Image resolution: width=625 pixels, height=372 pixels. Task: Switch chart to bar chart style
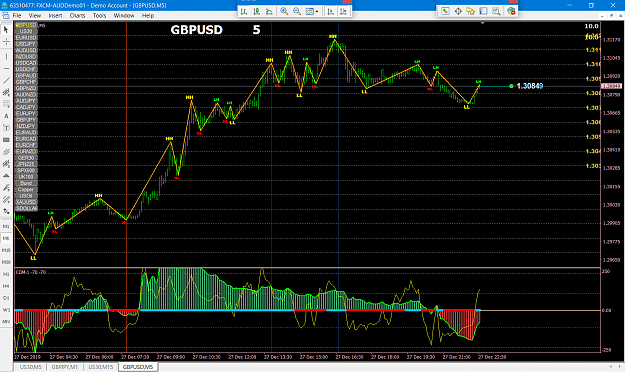click(x=244, y=11)
